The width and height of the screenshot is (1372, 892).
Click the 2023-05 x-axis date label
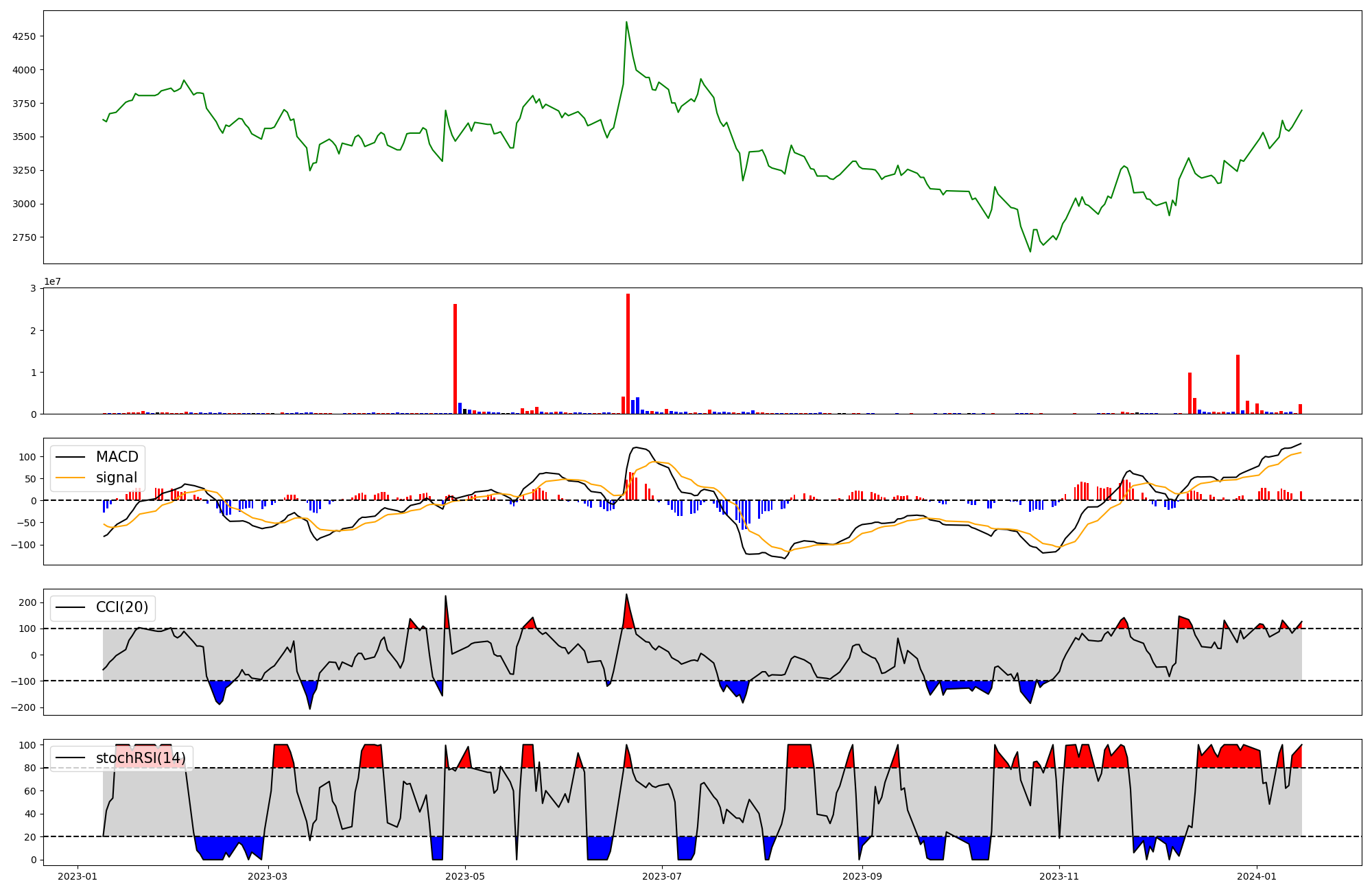(465, 876)
